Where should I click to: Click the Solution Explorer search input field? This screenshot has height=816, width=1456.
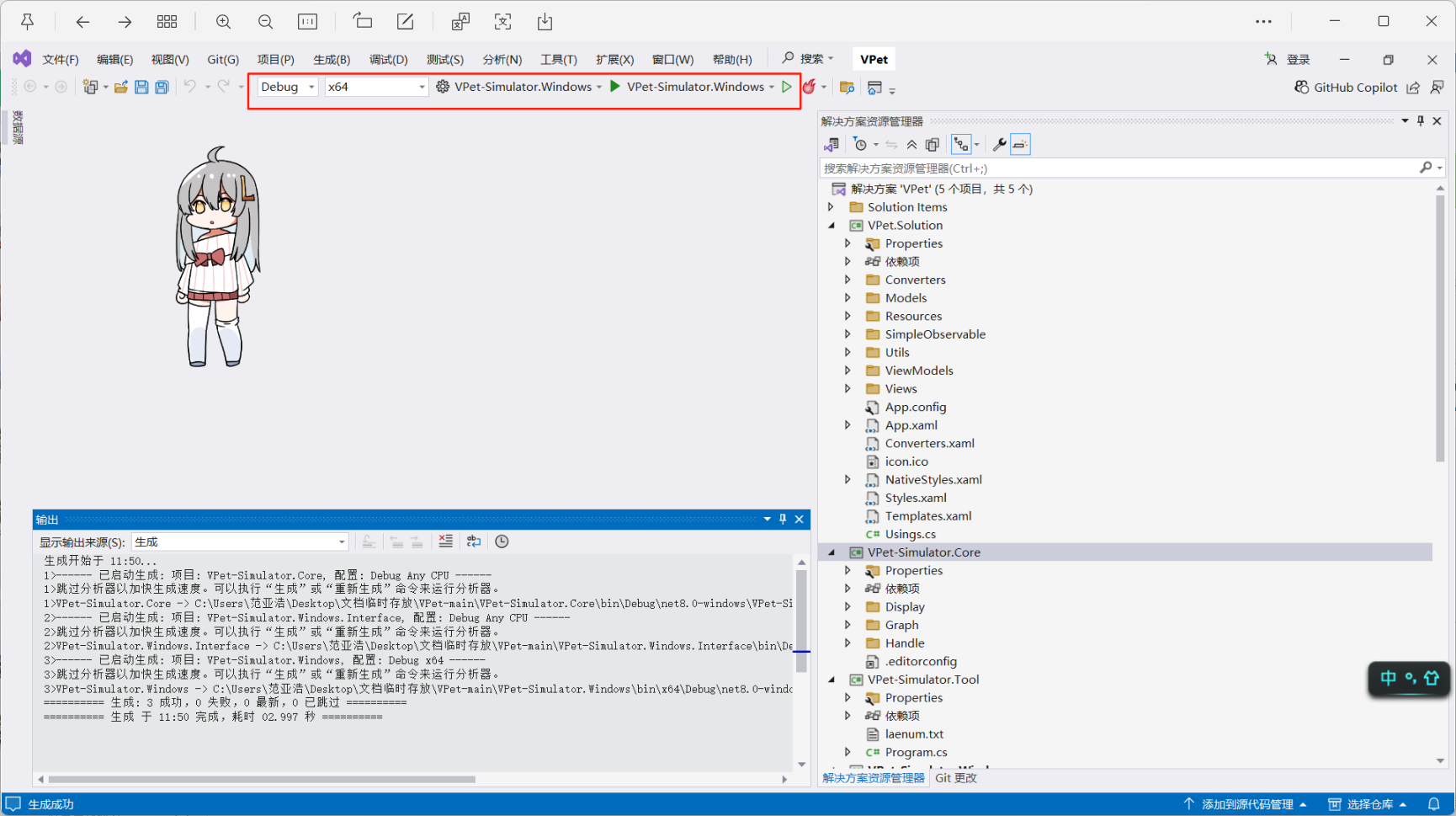tap(1119, 168)
